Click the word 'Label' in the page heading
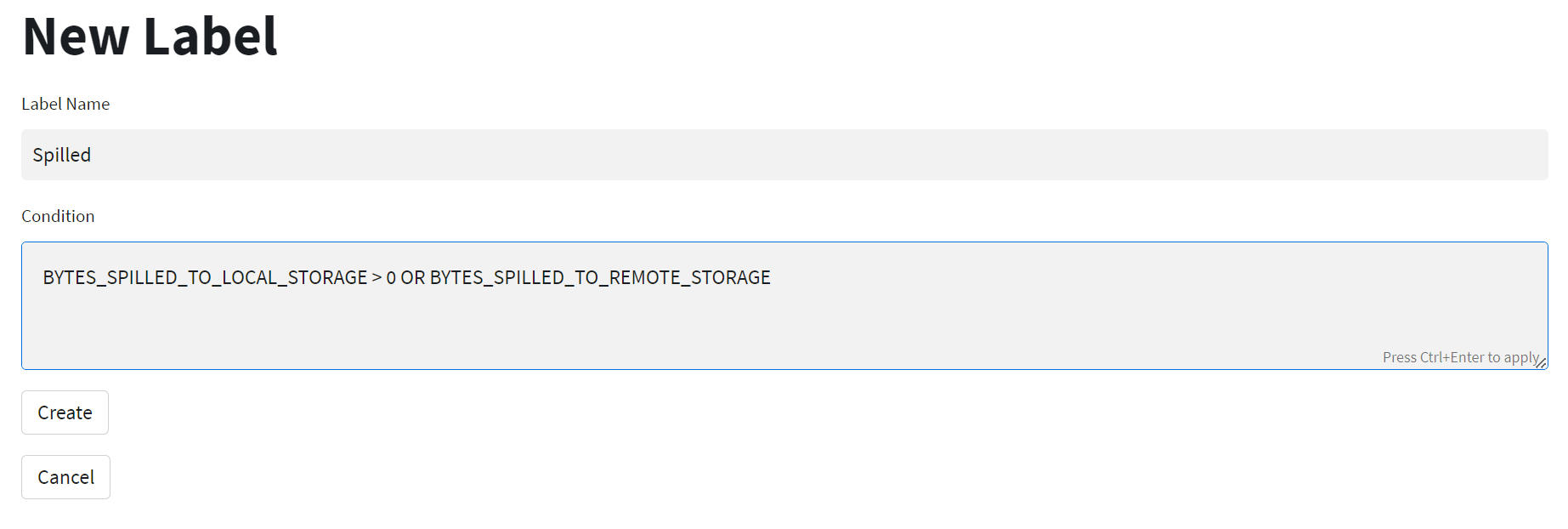This screenshot has height=529, width=1568. [x=210, y=37]
